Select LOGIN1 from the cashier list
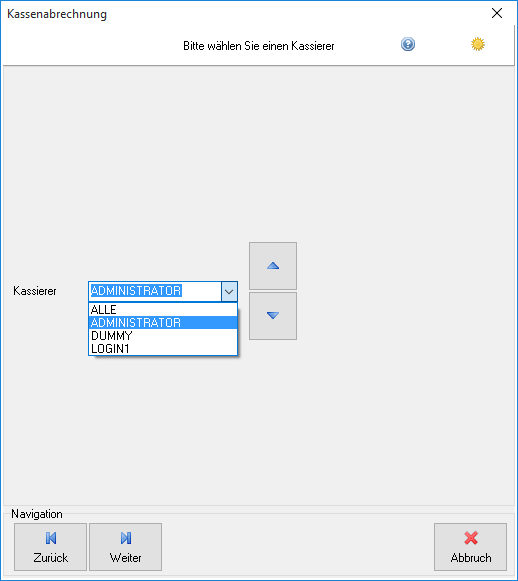 163,349
